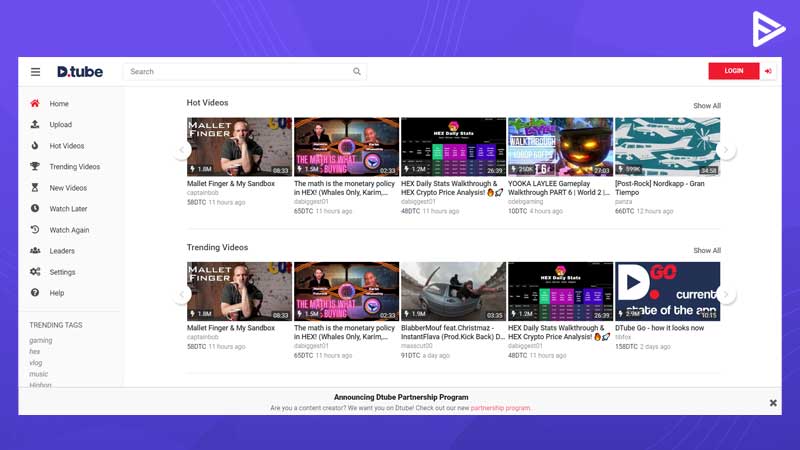Select Trending Videos sidebar item

[74, 167]
